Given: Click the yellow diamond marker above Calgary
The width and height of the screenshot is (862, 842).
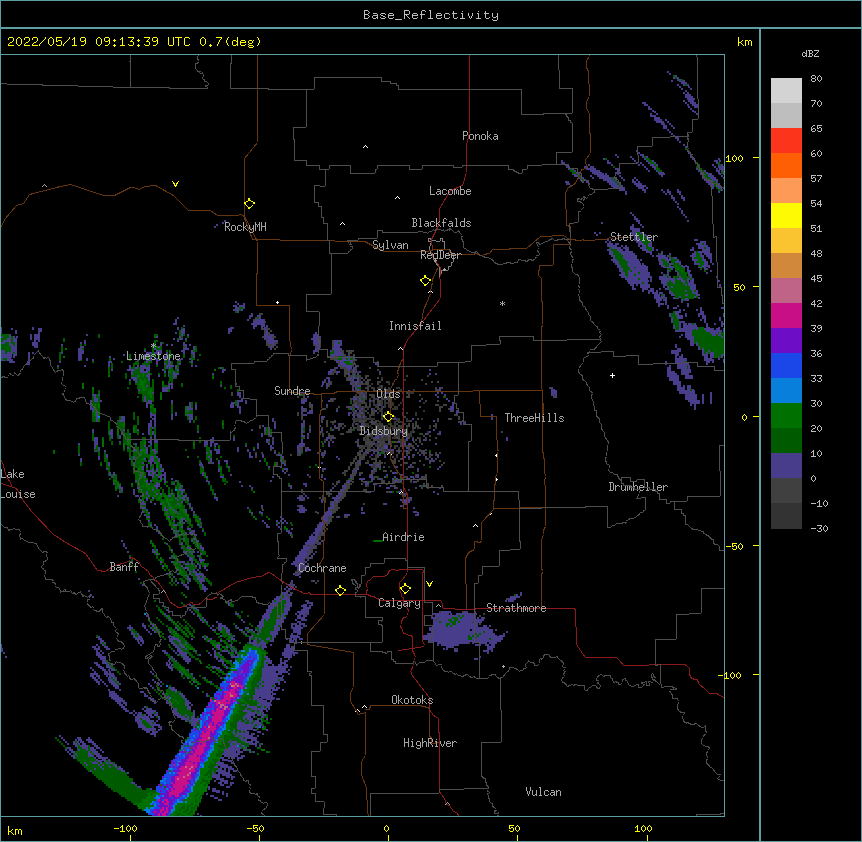Looking at the screenshot, I should click(405, 589).
